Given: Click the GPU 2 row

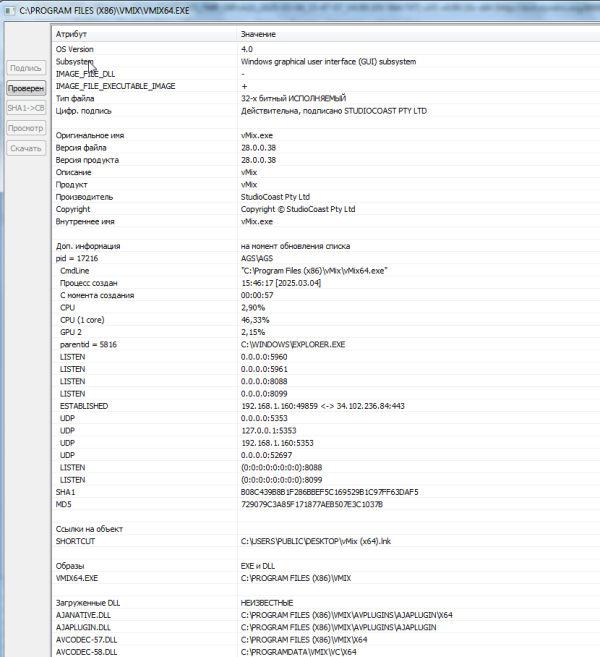Looking at the screenshot, I should 326,332.
